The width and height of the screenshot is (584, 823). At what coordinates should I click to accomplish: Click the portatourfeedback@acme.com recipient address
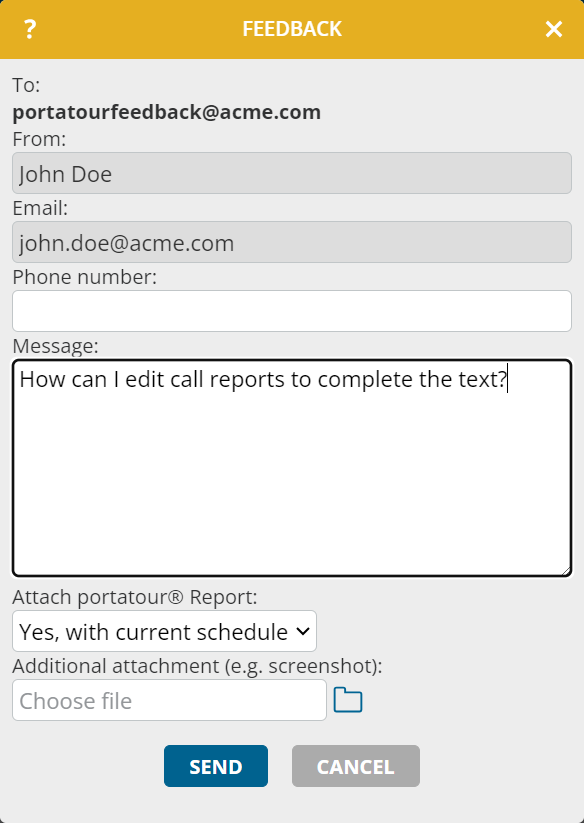pos(166,112)
